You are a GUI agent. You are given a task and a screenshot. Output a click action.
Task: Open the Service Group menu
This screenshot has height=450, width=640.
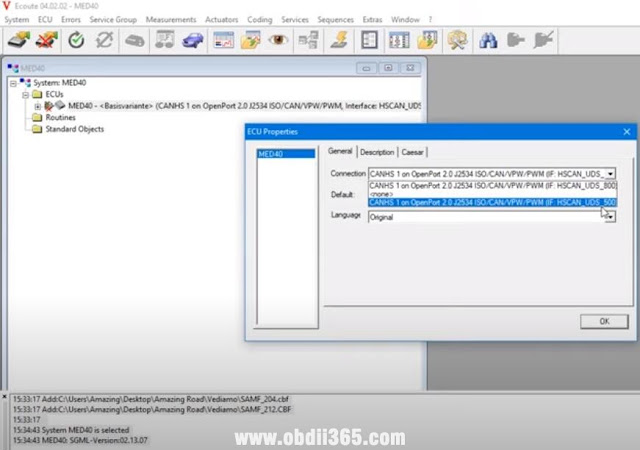coord(113,20)
